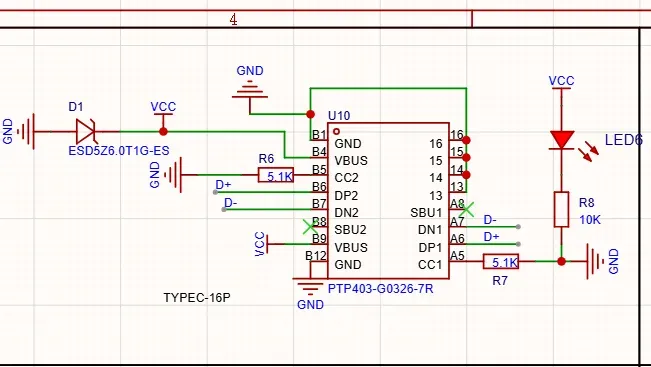Click the R6 designator label
This screenshot has height=367, width=651.
tap(266, 159)
